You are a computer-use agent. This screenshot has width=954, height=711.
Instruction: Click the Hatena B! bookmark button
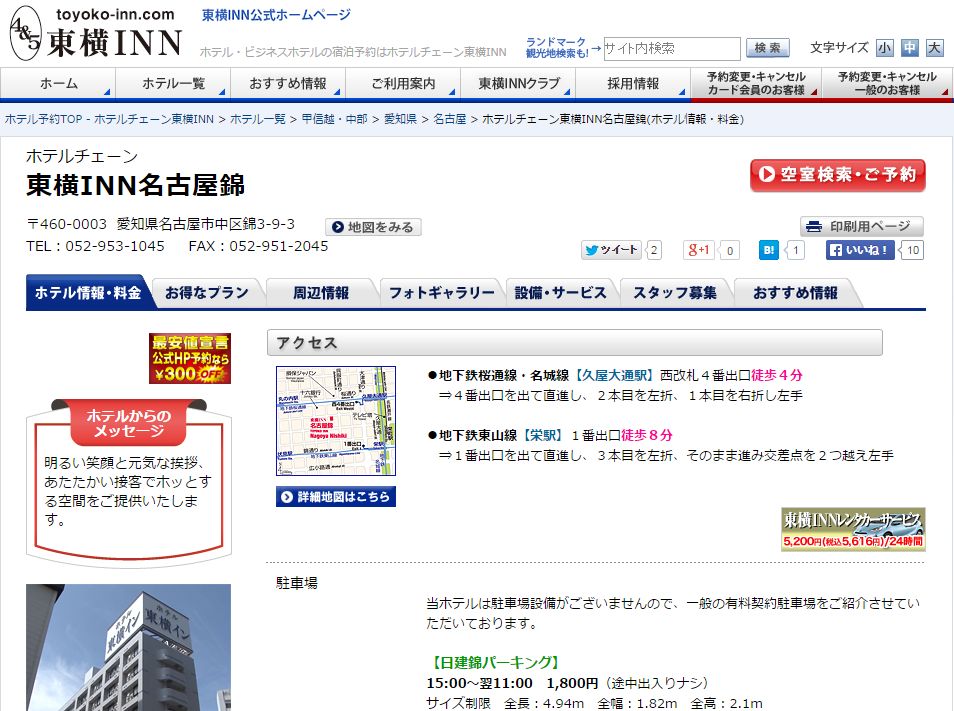coord(768,250)
